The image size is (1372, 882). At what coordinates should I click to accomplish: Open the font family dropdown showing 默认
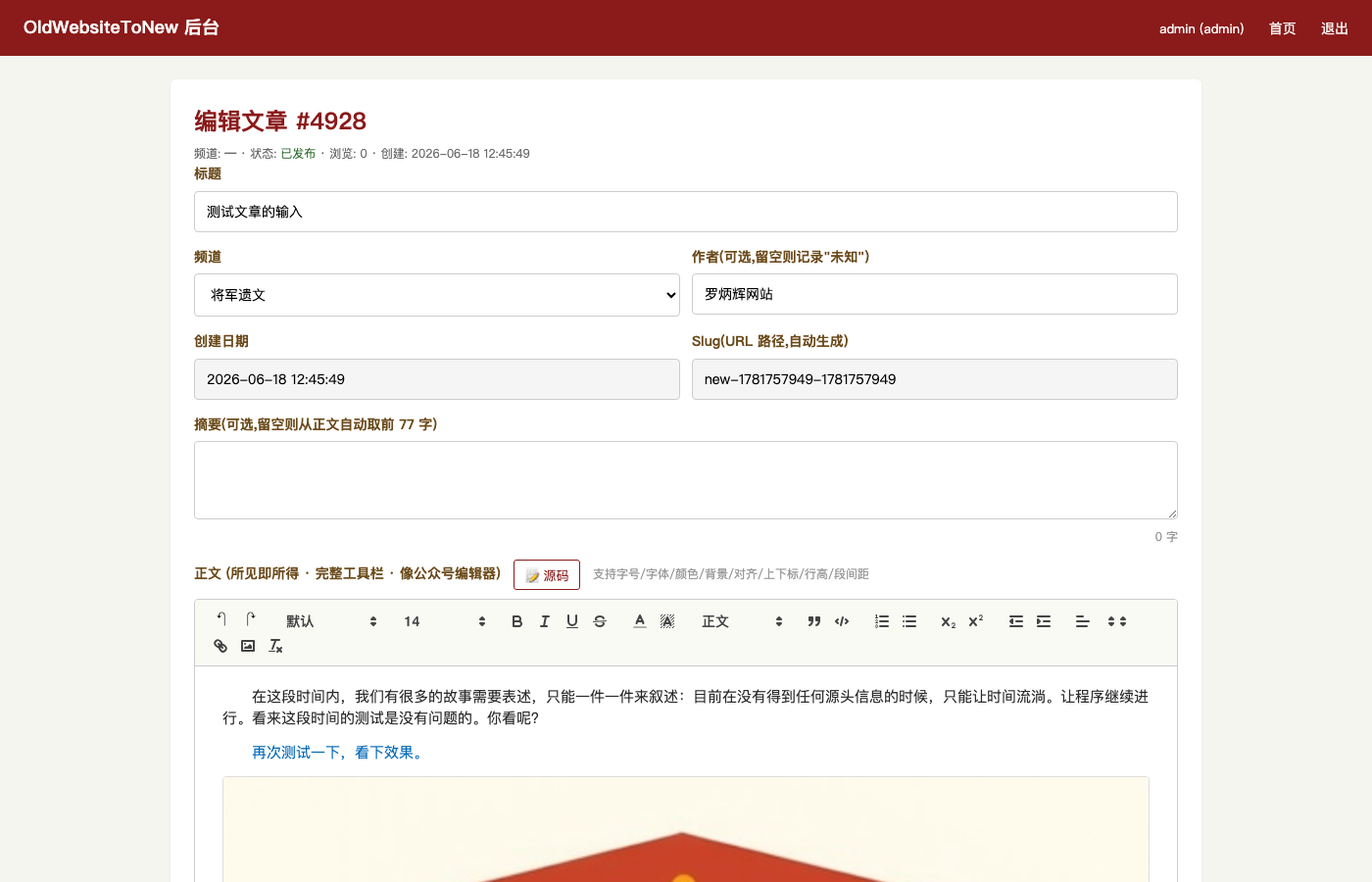[x=331, y=621]
